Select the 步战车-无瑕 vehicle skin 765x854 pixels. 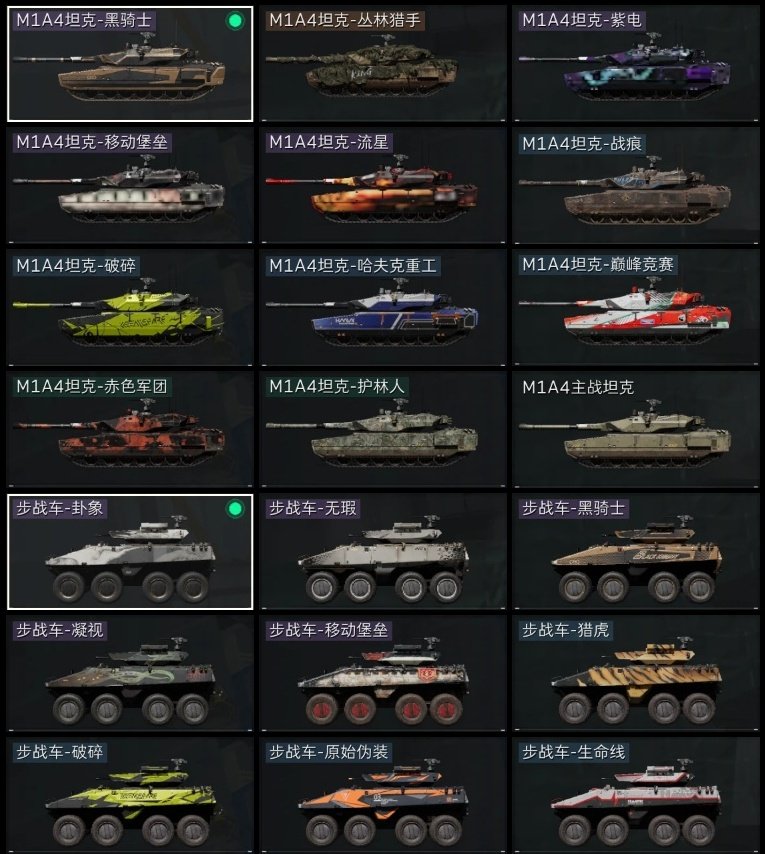(383, 552)
